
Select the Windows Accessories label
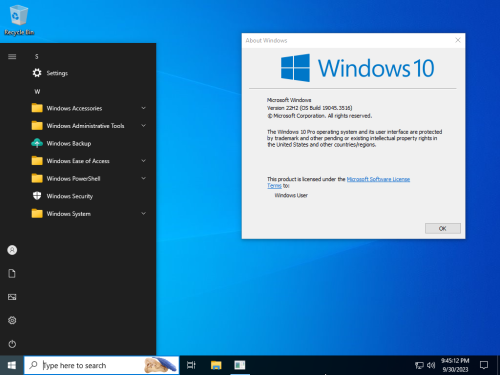tap(74, 108)
